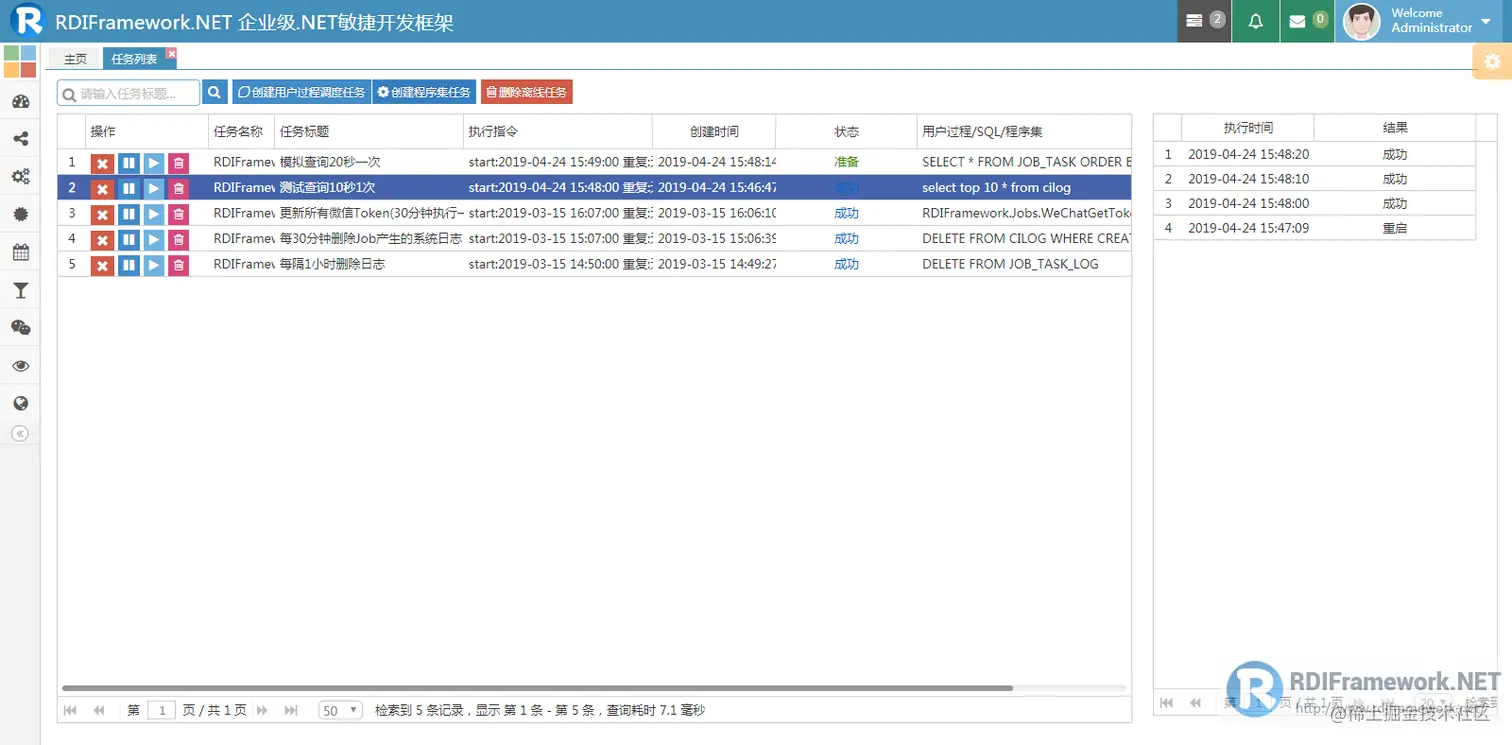Click the page number field in task pager
Screen dimensions: 1512x745
[x=161, y=710]
